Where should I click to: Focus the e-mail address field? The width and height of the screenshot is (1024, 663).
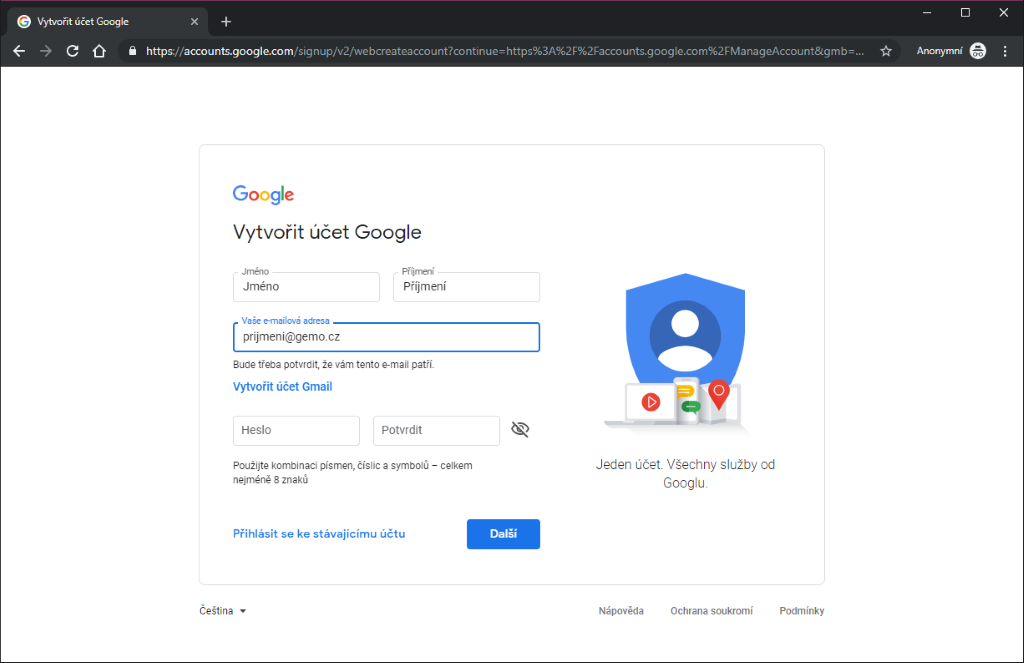[x=386, y=337]
